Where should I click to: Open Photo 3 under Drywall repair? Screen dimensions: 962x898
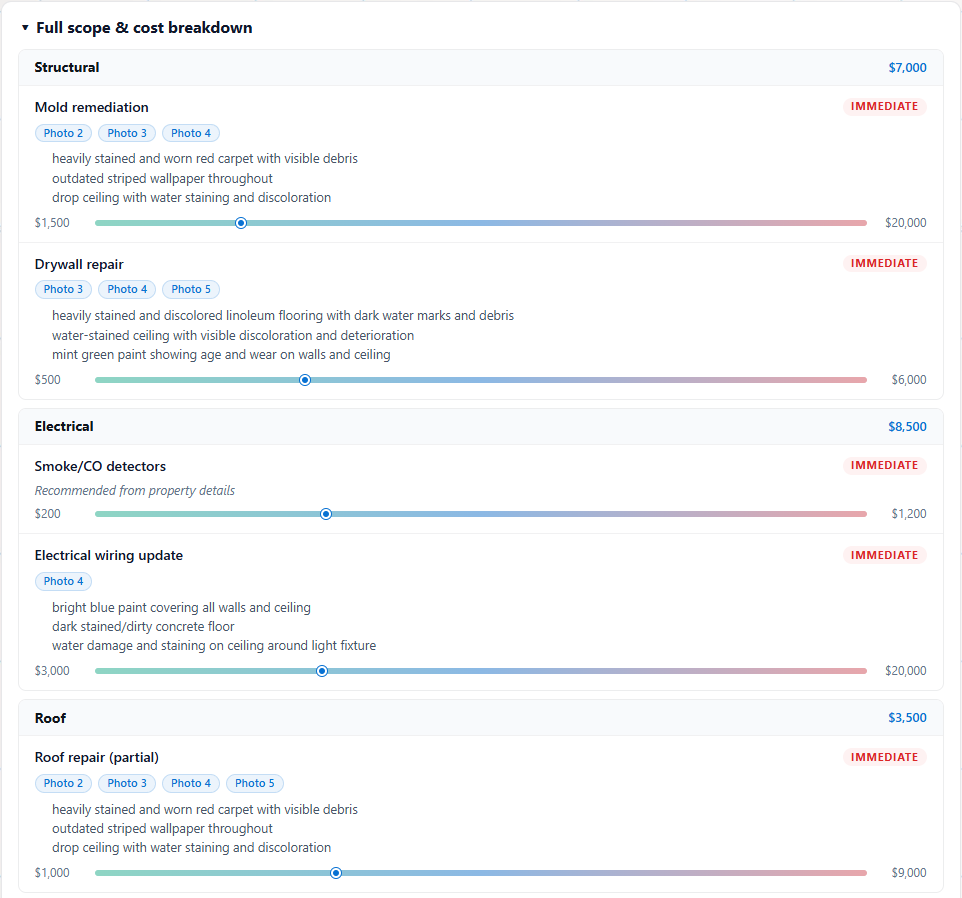pyautogui.click(x=63, y=289)
